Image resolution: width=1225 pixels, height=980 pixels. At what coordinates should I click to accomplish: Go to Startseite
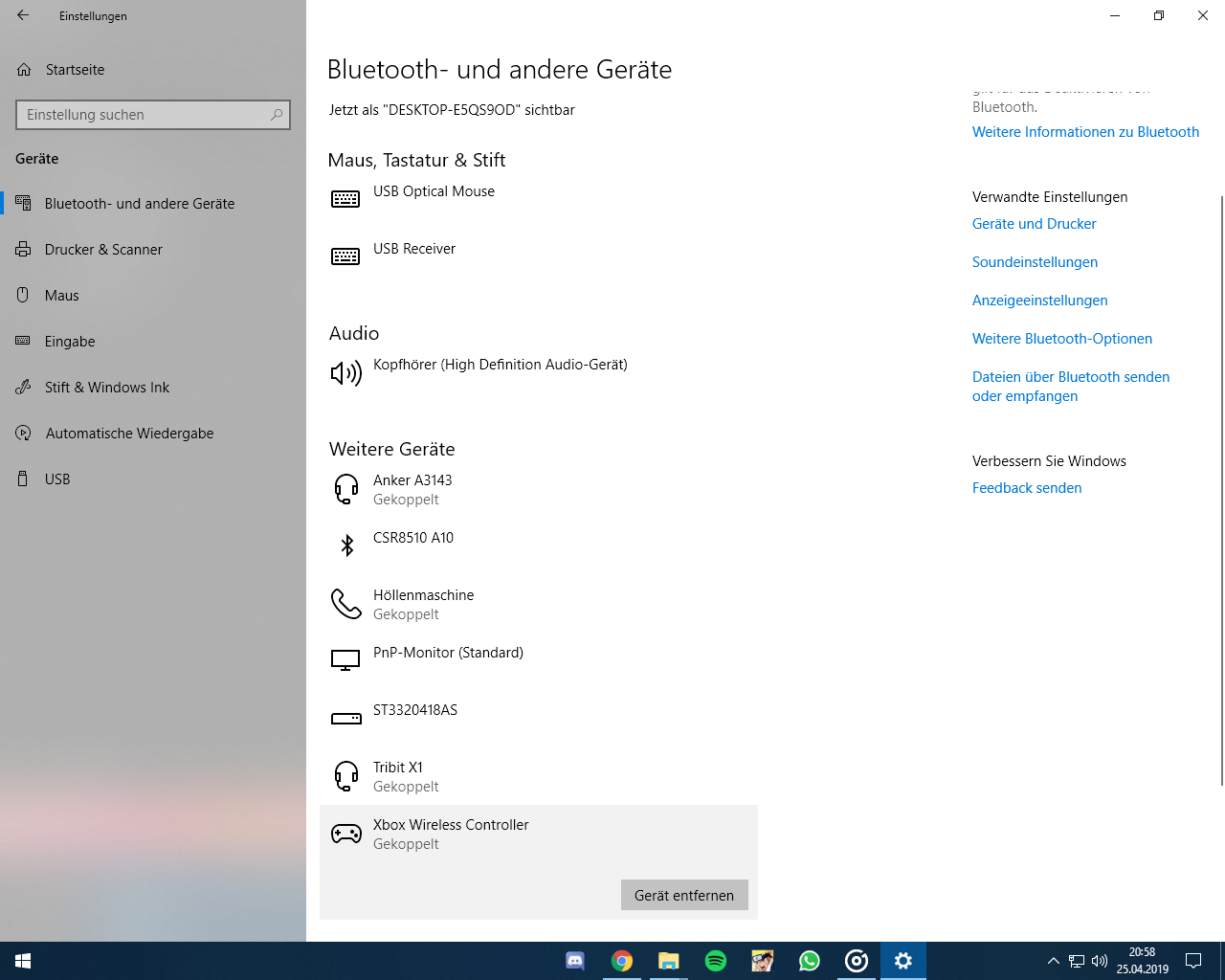(x=153, y=70)
